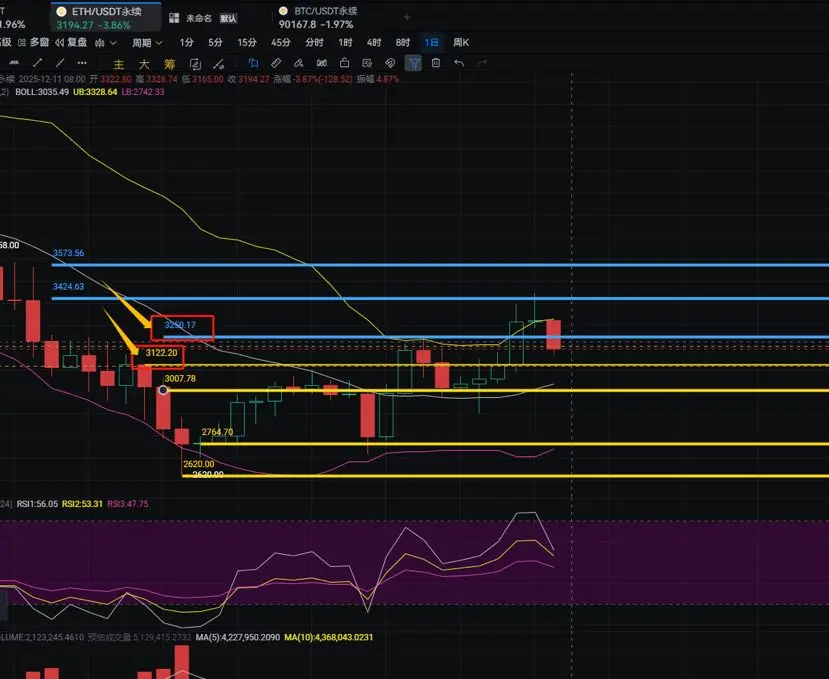Viewport: 829px width, 679px height.
Task: Click the last red candlestick on chart
Action: [x=554, y=334]
